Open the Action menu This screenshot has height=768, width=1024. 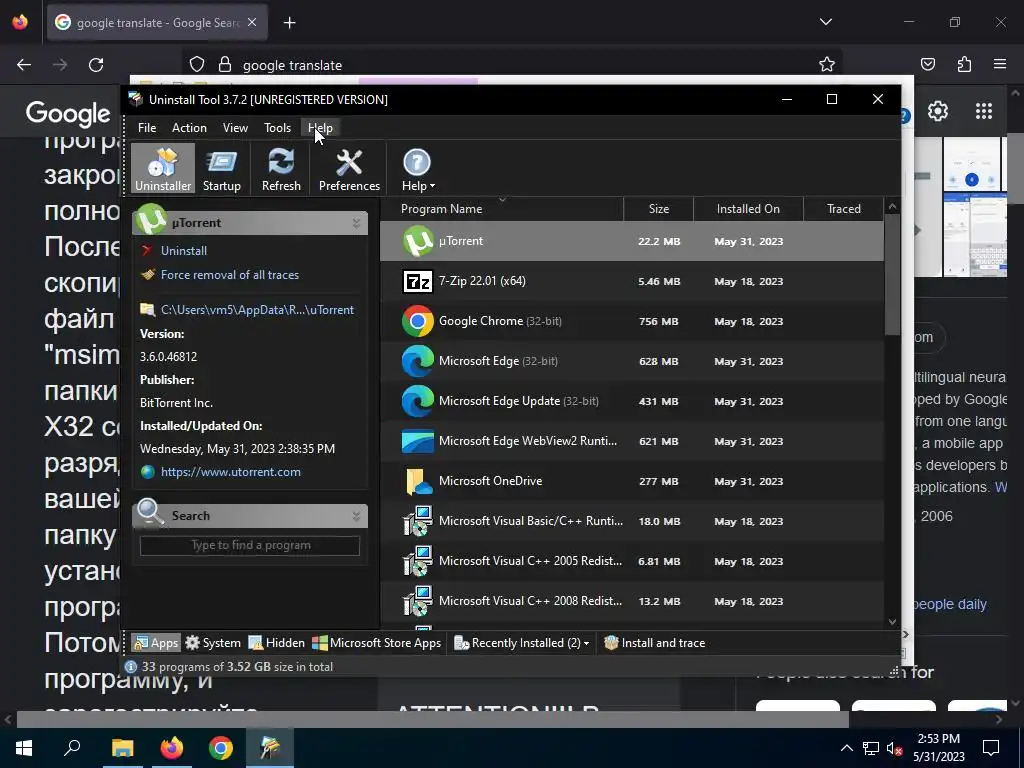[x=189, y=128]
